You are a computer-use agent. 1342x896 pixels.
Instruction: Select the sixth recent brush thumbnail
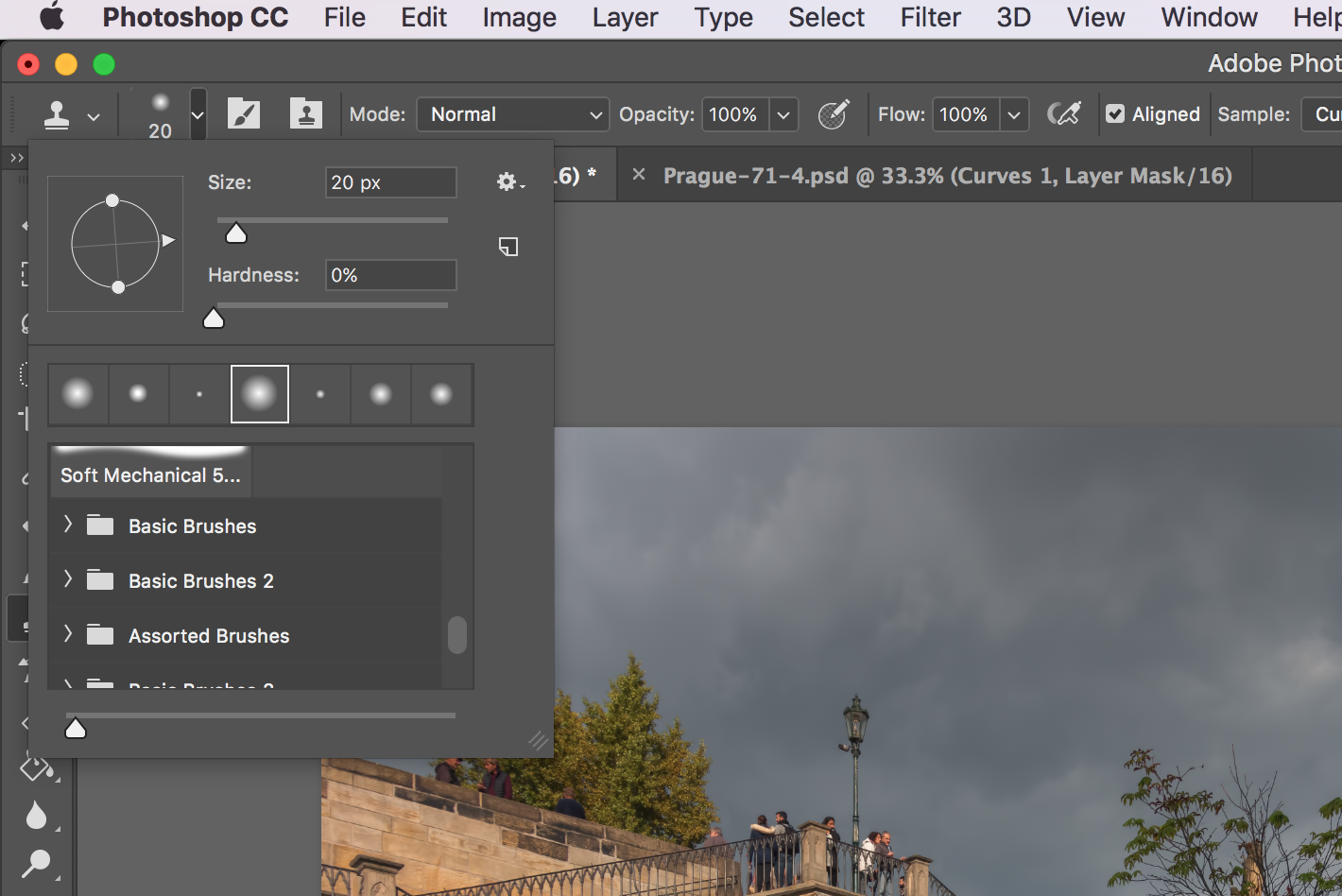[381, 394]
